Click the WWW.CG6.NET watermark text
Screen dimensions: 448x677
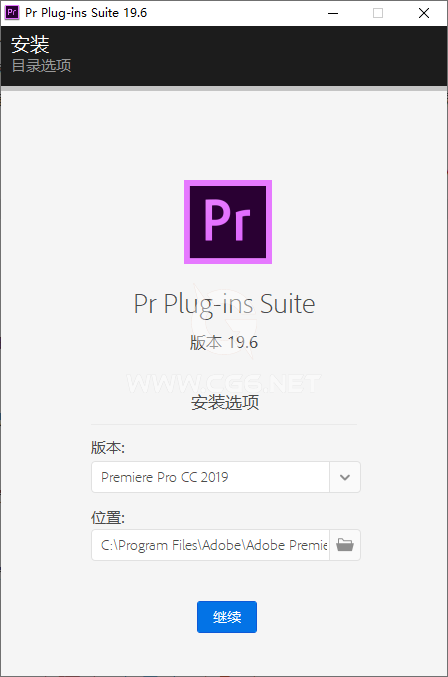point(224,384)
